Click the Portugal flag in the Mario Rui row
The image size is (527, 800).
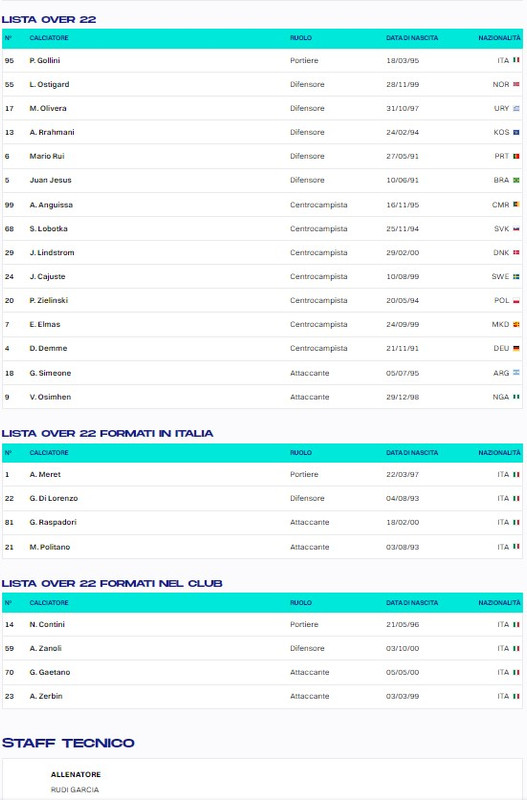pyautogui.click(x=516, y=156)
